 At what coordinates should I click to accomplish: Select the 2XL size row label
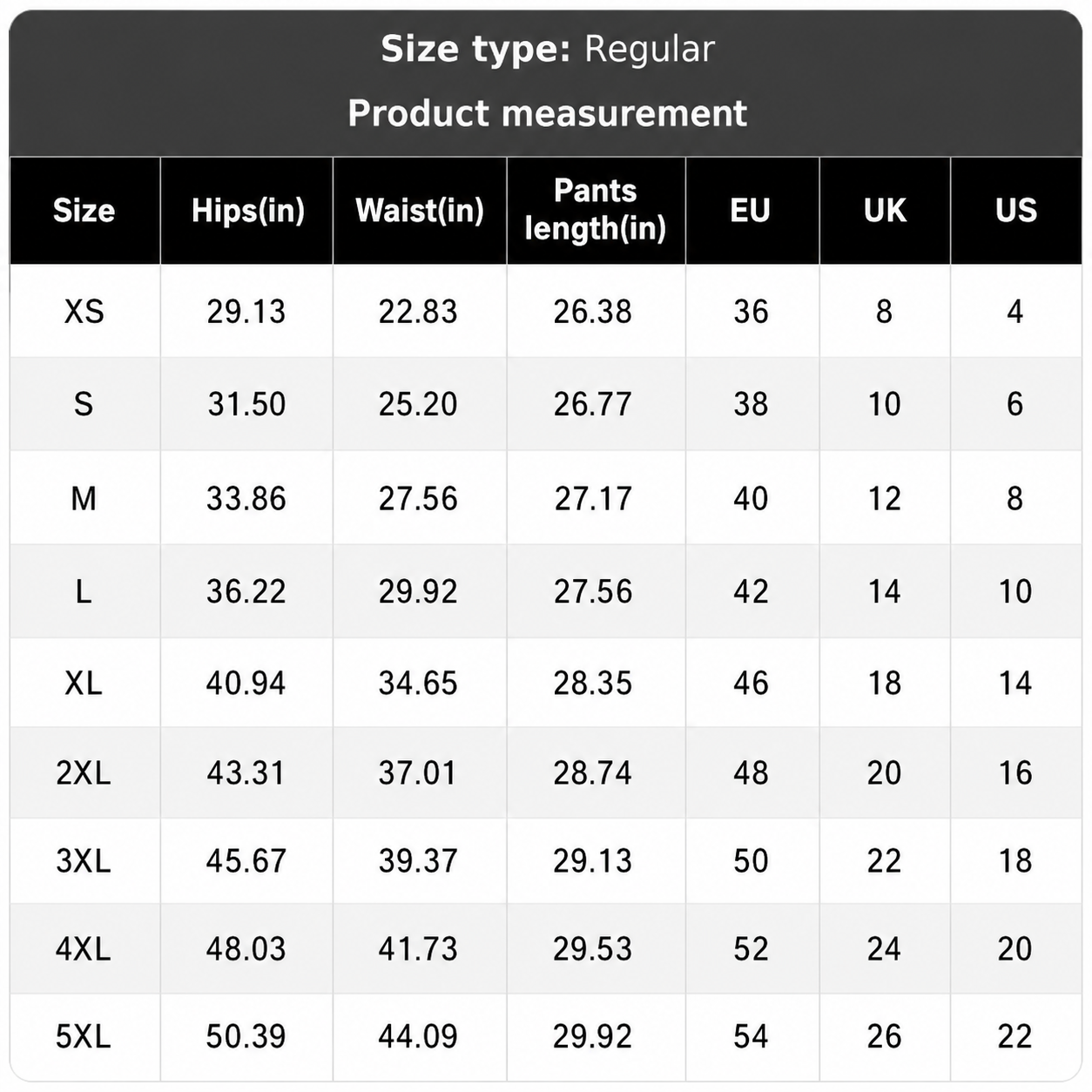pos(84,772)
